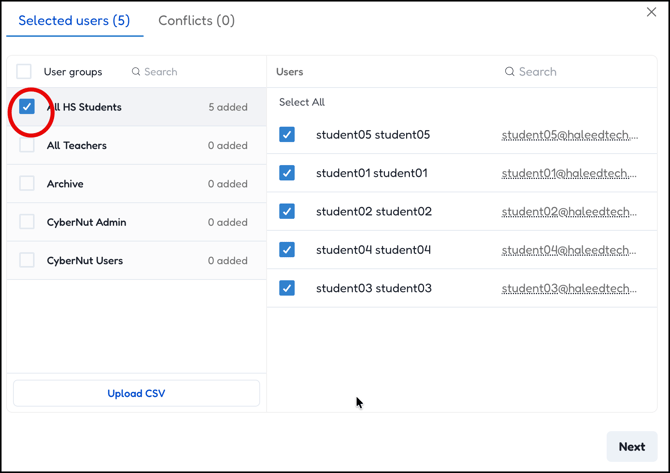Image resolution: width=670 pixels, height=473 pixels.
Task: Deselect student05 student05 checkbox
Action: pos(287,135)
